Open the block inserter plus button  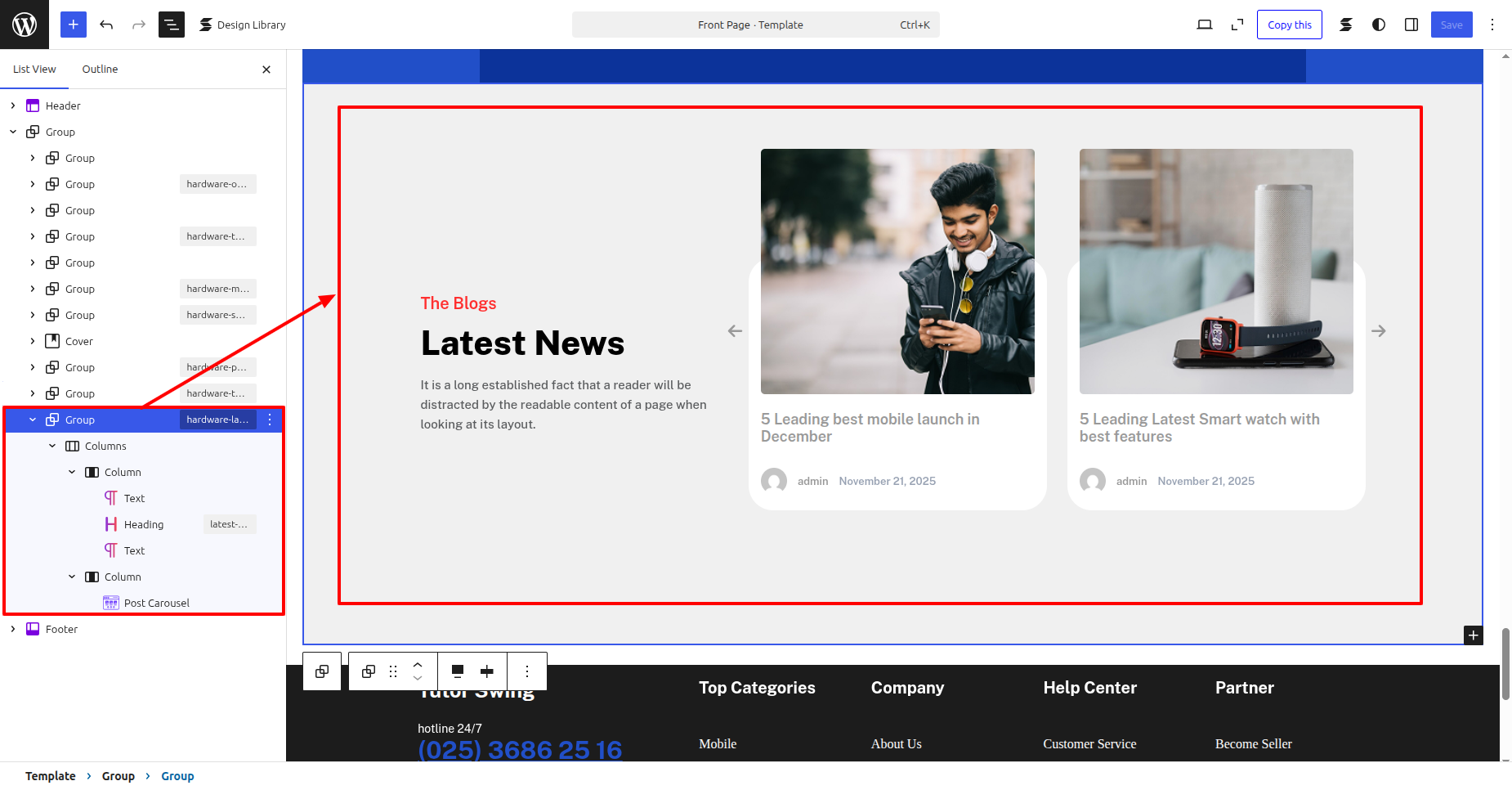(x=73, y=25)
